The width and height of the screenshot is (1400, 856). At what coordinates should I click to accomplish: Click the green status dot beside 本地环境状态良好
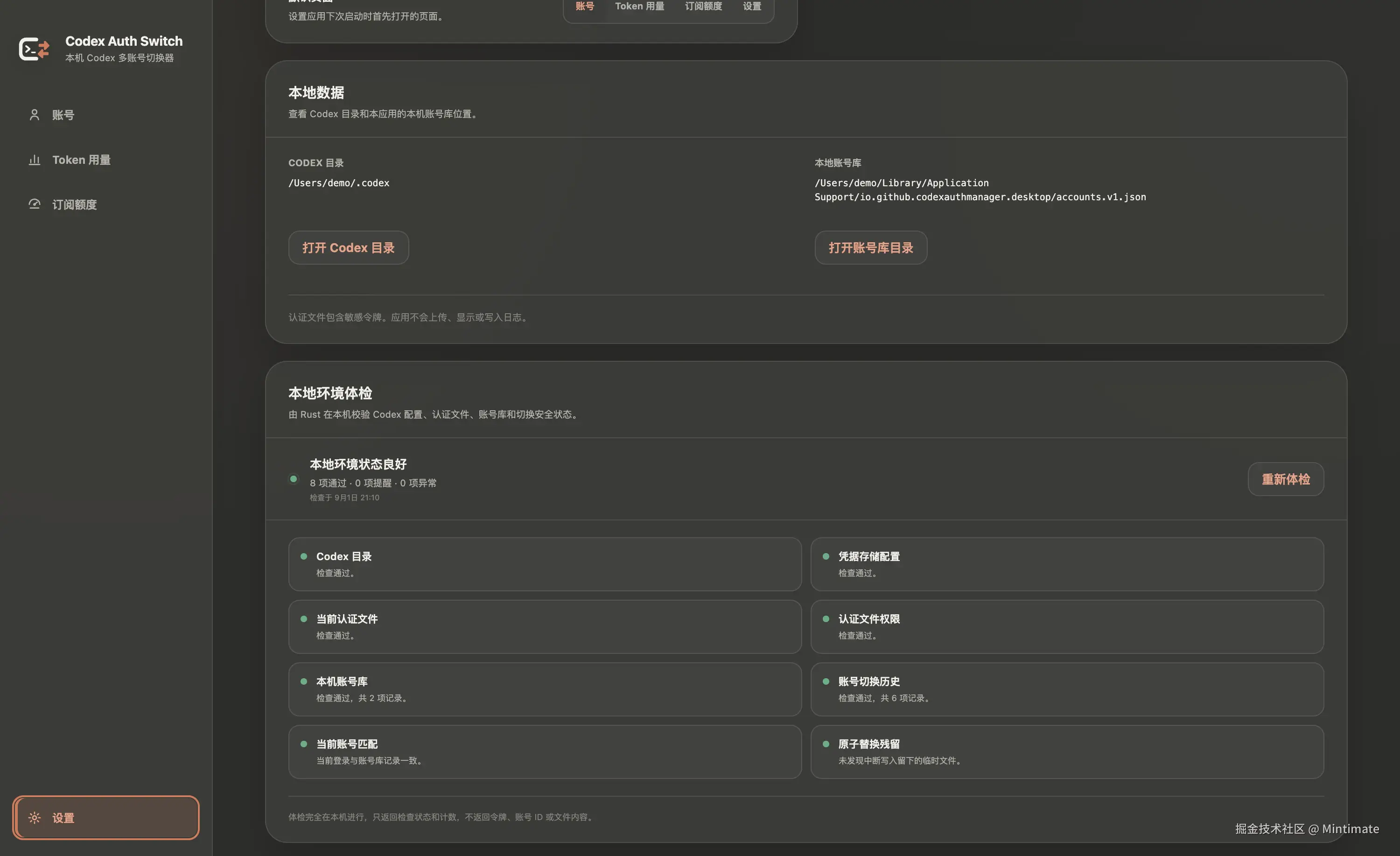coord(293,479)
